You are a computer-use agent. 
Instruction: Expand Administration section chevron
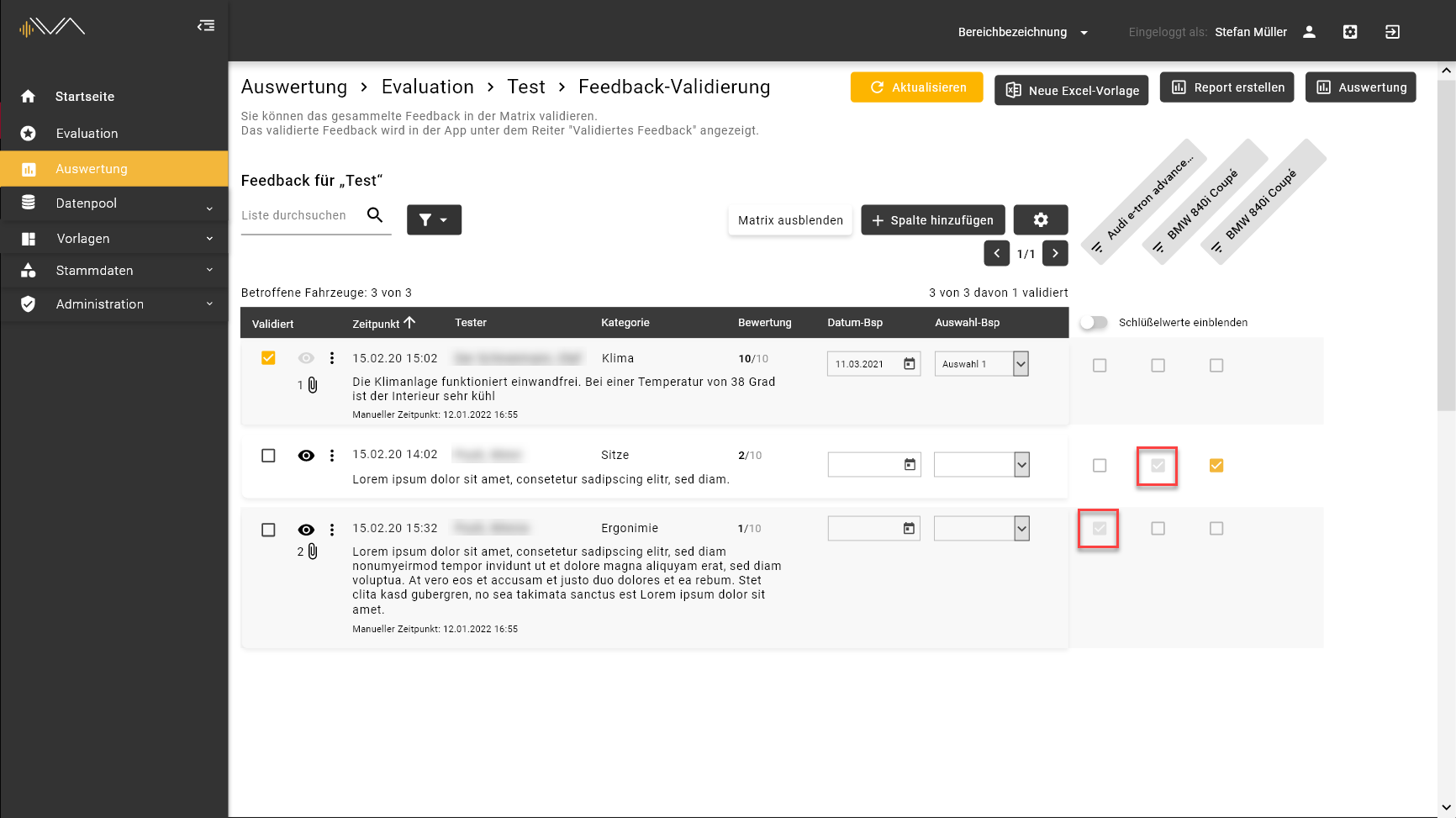(x=209, y=303)
